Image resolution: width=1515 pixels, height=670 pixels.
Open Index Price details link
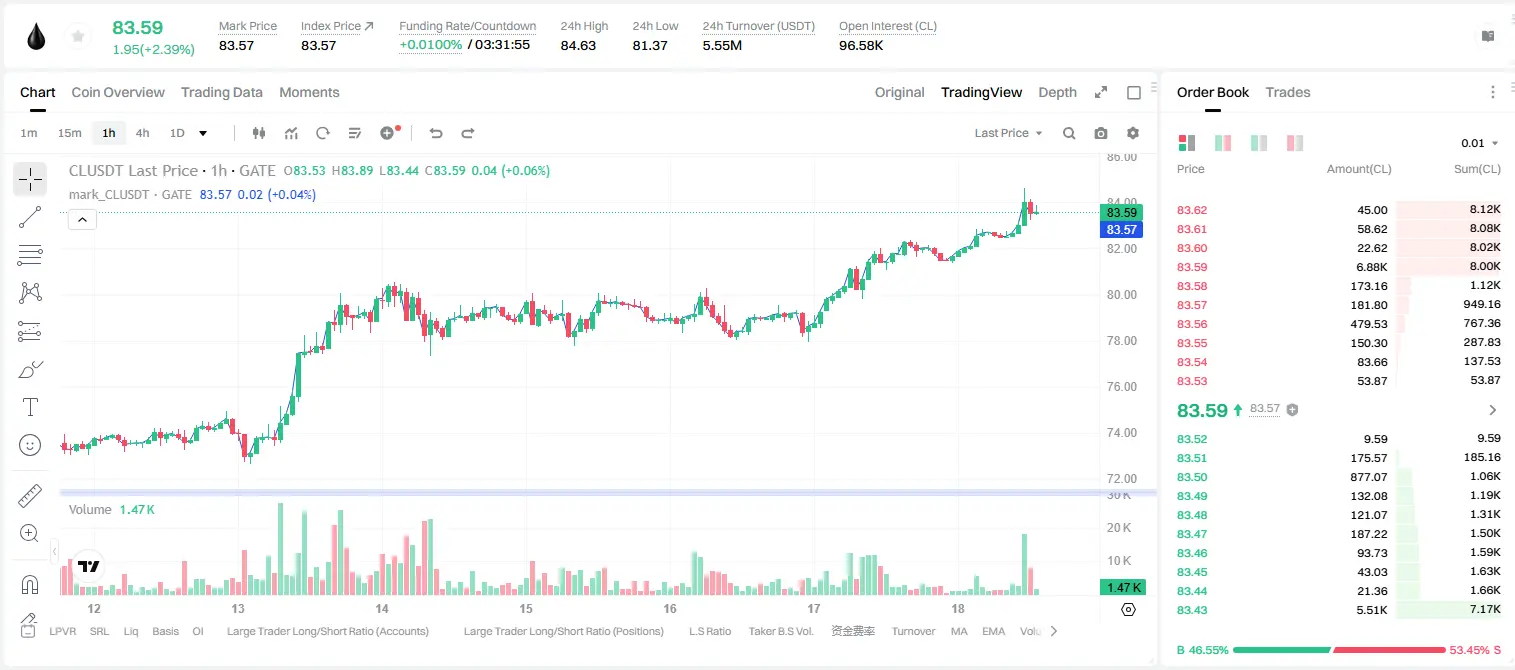click(x=337, y=26)
